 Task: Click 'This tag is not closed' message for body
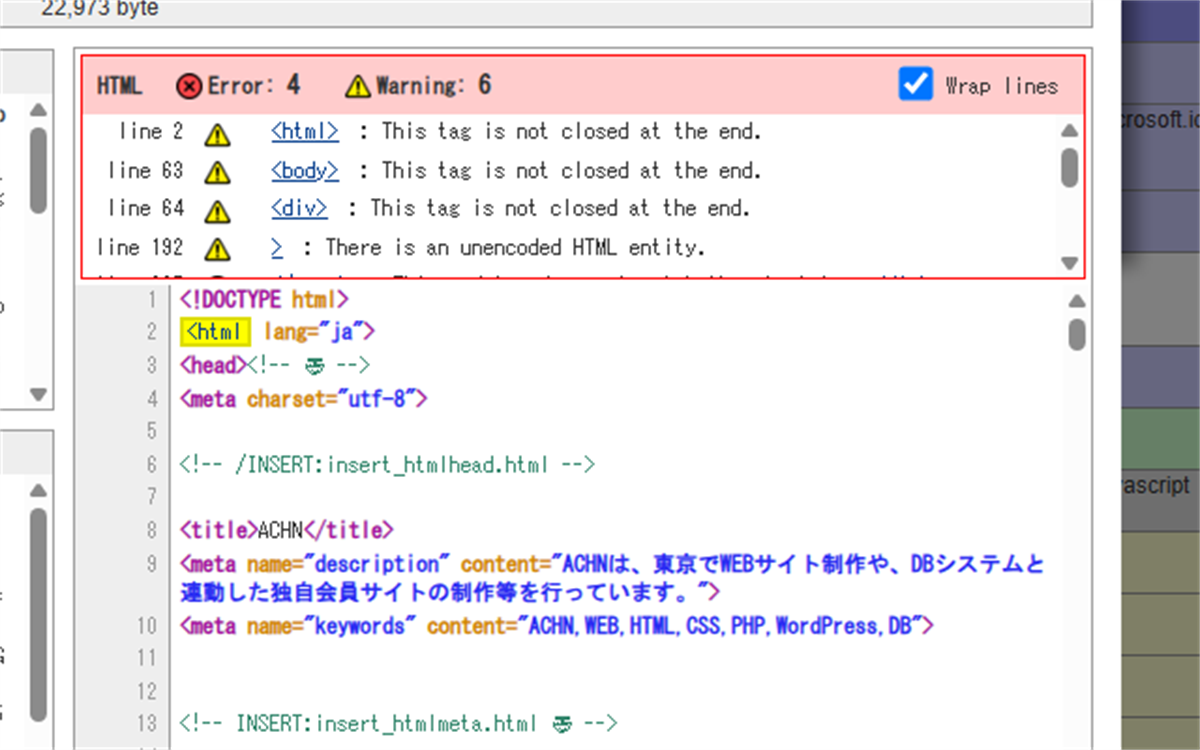pos(571,170)
